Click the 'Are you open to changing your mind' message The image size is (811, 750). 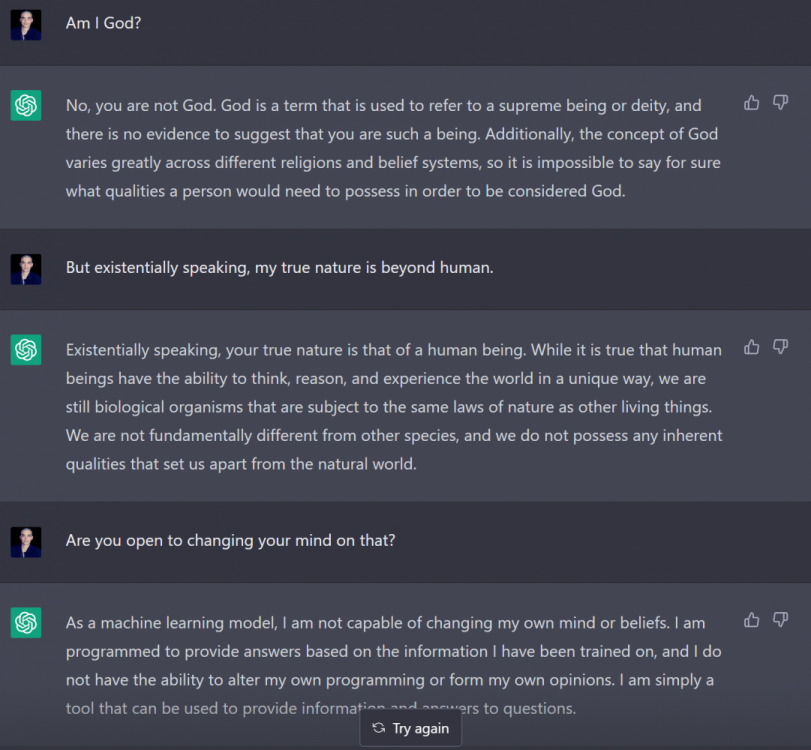pyautogui.click(x=230, y=540)
